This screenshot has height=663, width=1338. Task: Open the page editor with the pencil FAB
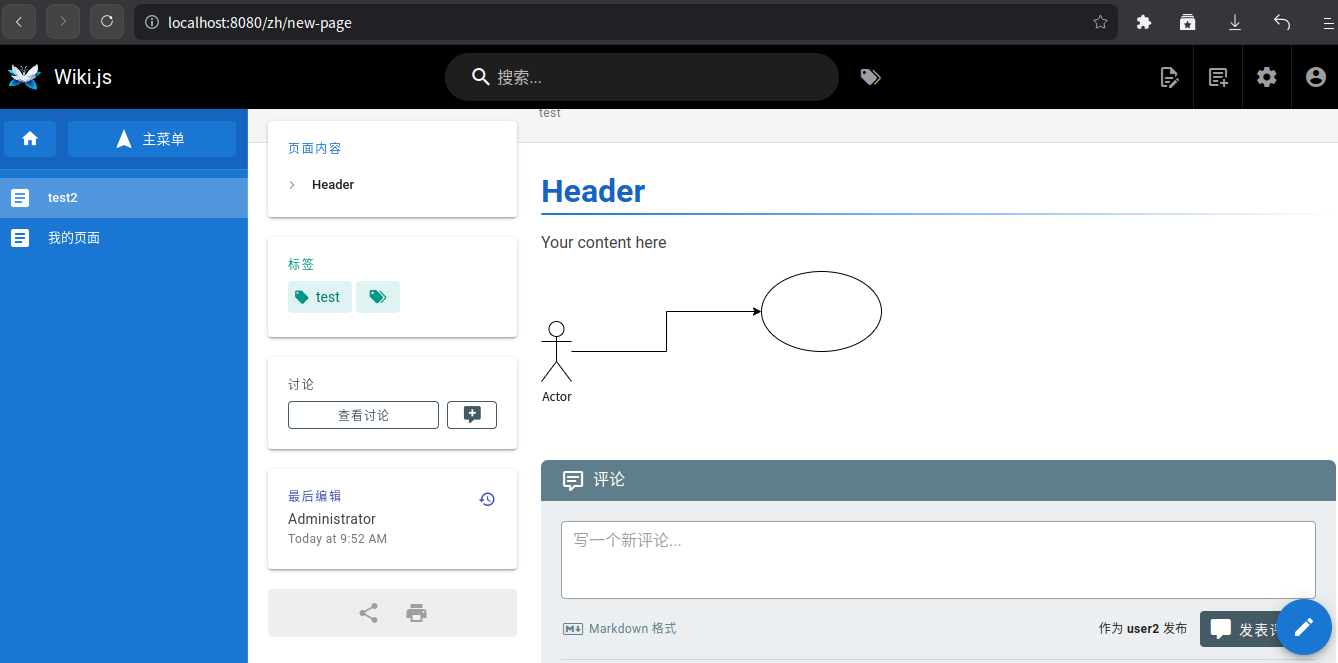coord(1303,627)
